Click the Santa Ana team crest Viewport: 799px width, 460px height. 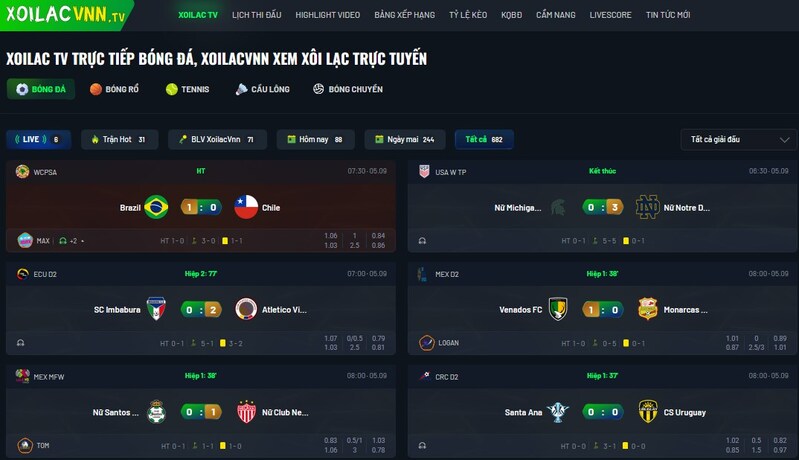coord(558,412)
